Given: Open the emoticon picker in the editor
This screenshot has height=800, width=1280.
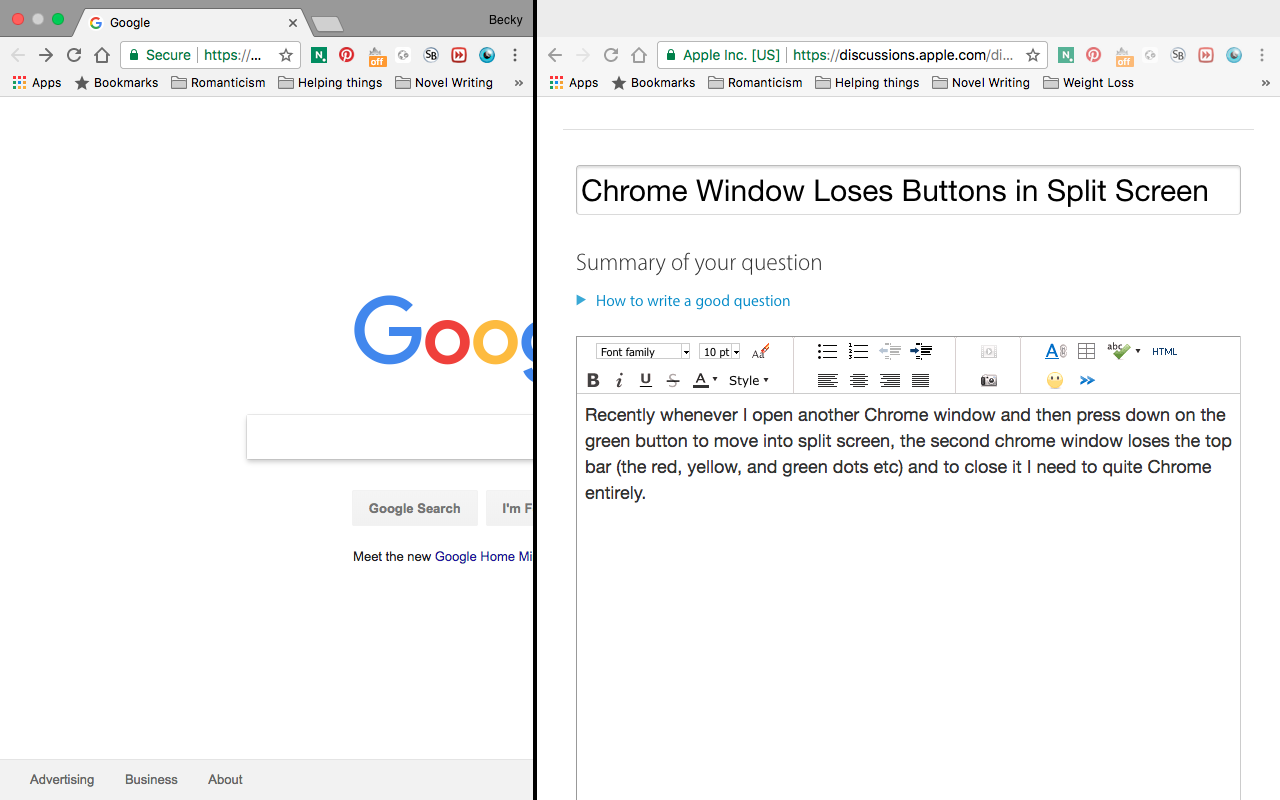Looking at the screenshot, I should (x=1055, y=380).
